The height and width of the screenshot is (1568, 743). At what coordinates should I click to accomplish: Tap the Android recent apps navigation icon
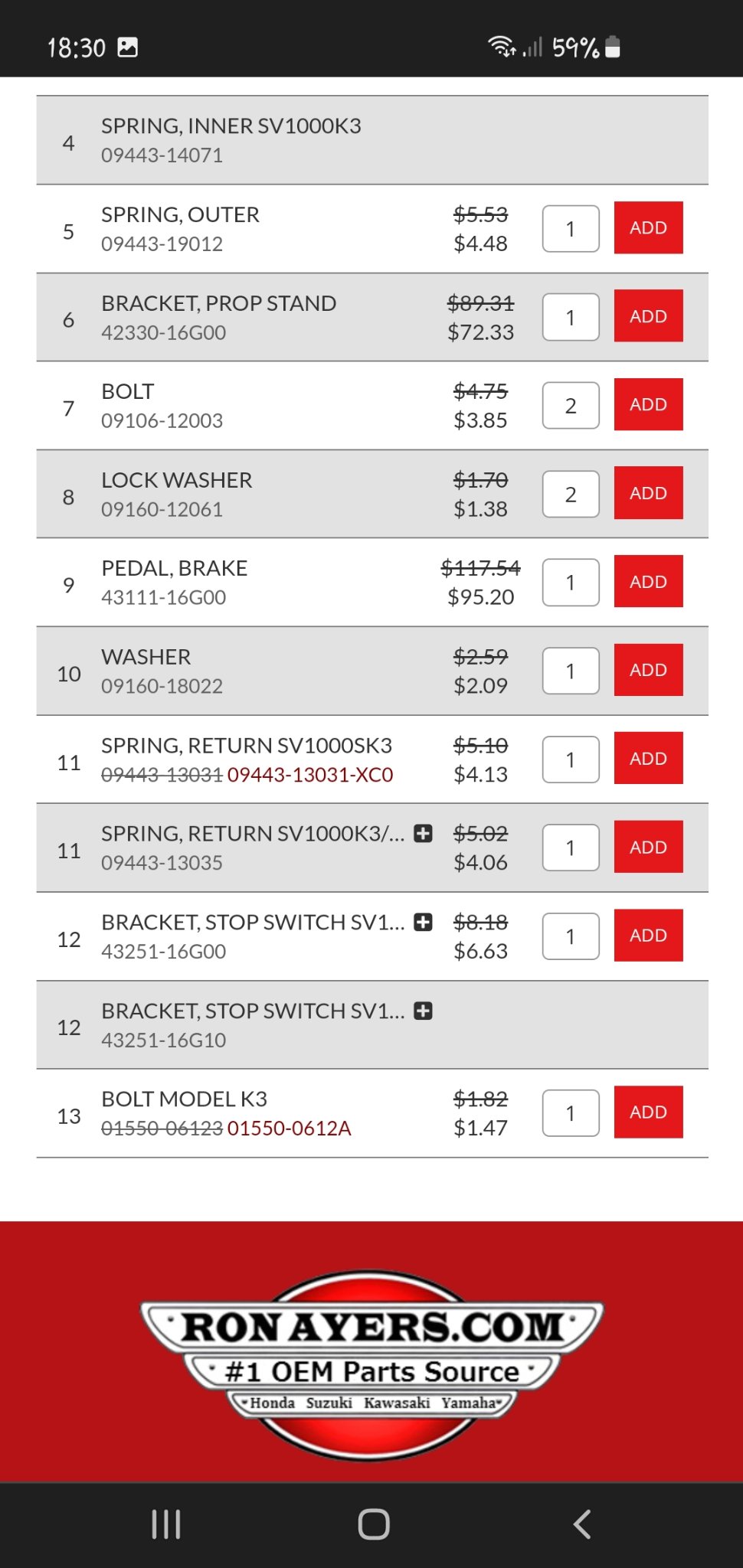pyautogui.click(x=166, y=1524)
